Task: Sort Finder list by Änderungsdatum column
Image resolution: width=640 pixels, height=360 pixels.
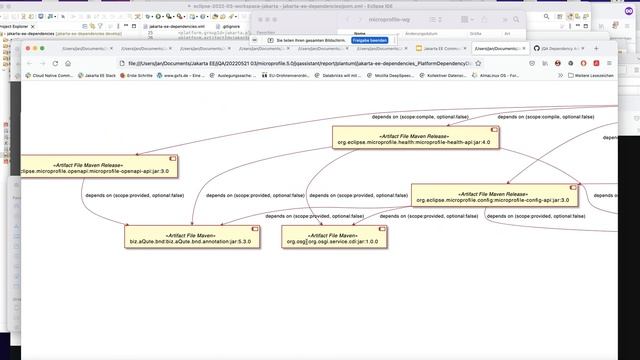Action: coord(421,33)
